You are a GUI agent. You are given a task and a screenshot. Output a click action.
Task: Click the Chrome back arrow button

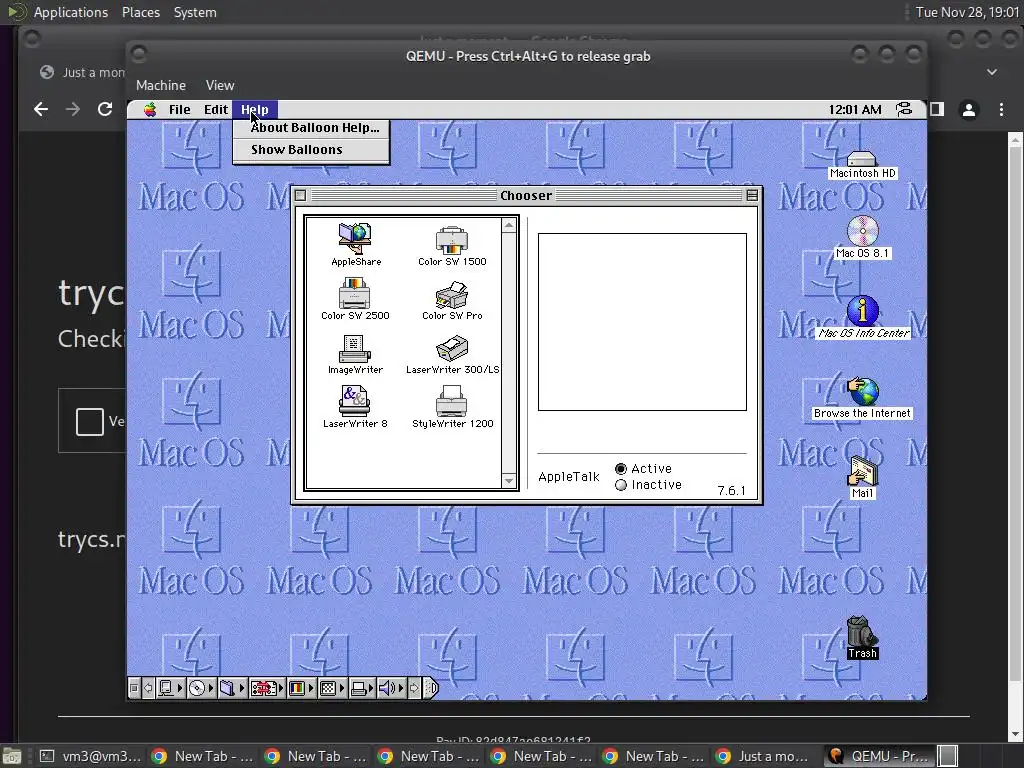(x=41, y=109)
